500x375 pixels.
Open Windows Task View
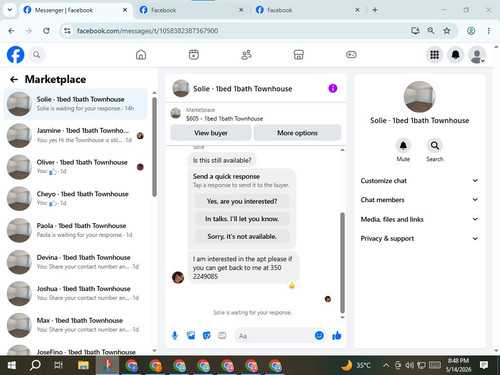pyautogui.click(x=59, y=365)
